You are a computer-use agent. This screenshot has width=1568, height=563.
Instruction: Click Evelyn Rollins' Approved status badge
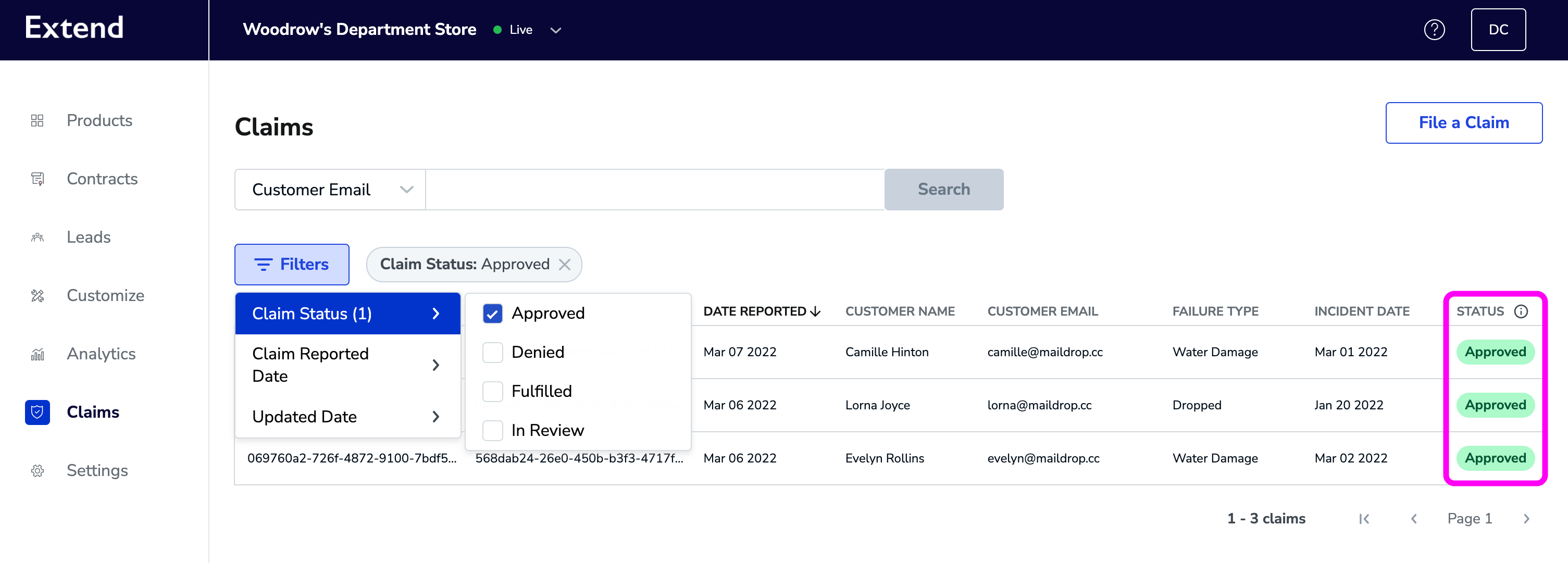(x=1495, y=458)
